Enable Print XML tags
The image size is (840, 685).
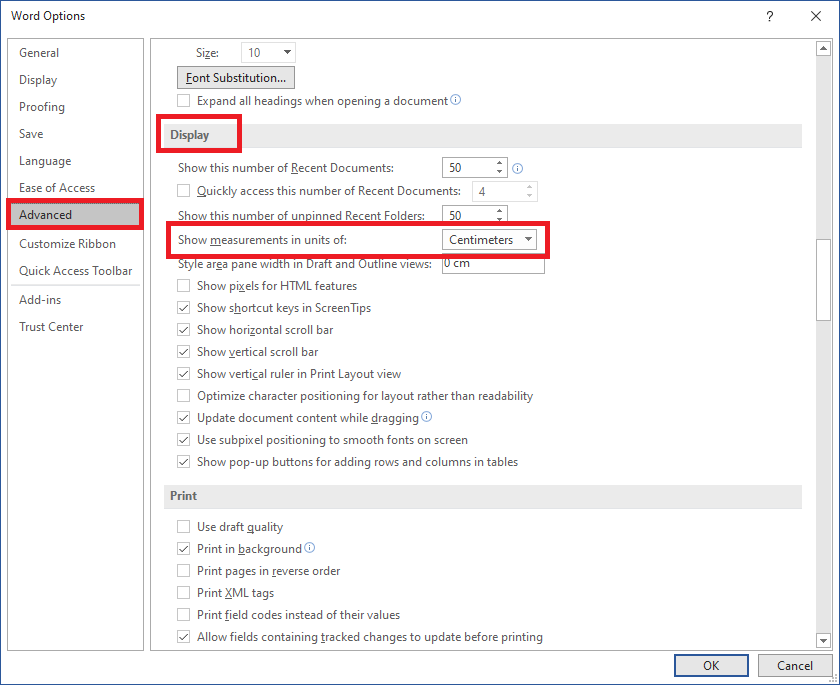click(x=184, y=593)
